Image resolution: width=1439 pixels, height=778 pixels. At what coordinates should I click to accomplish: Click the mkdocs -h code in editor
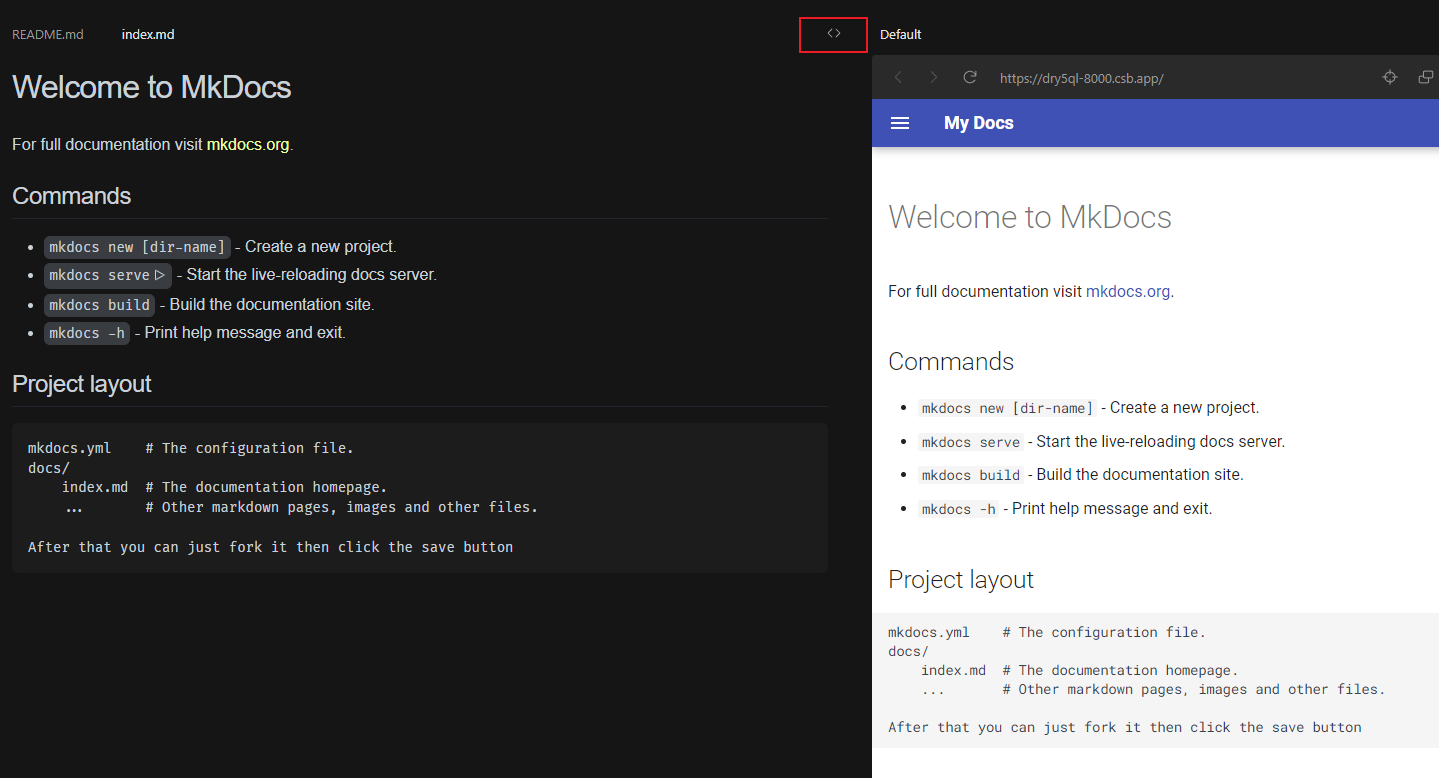coord(87,333)
